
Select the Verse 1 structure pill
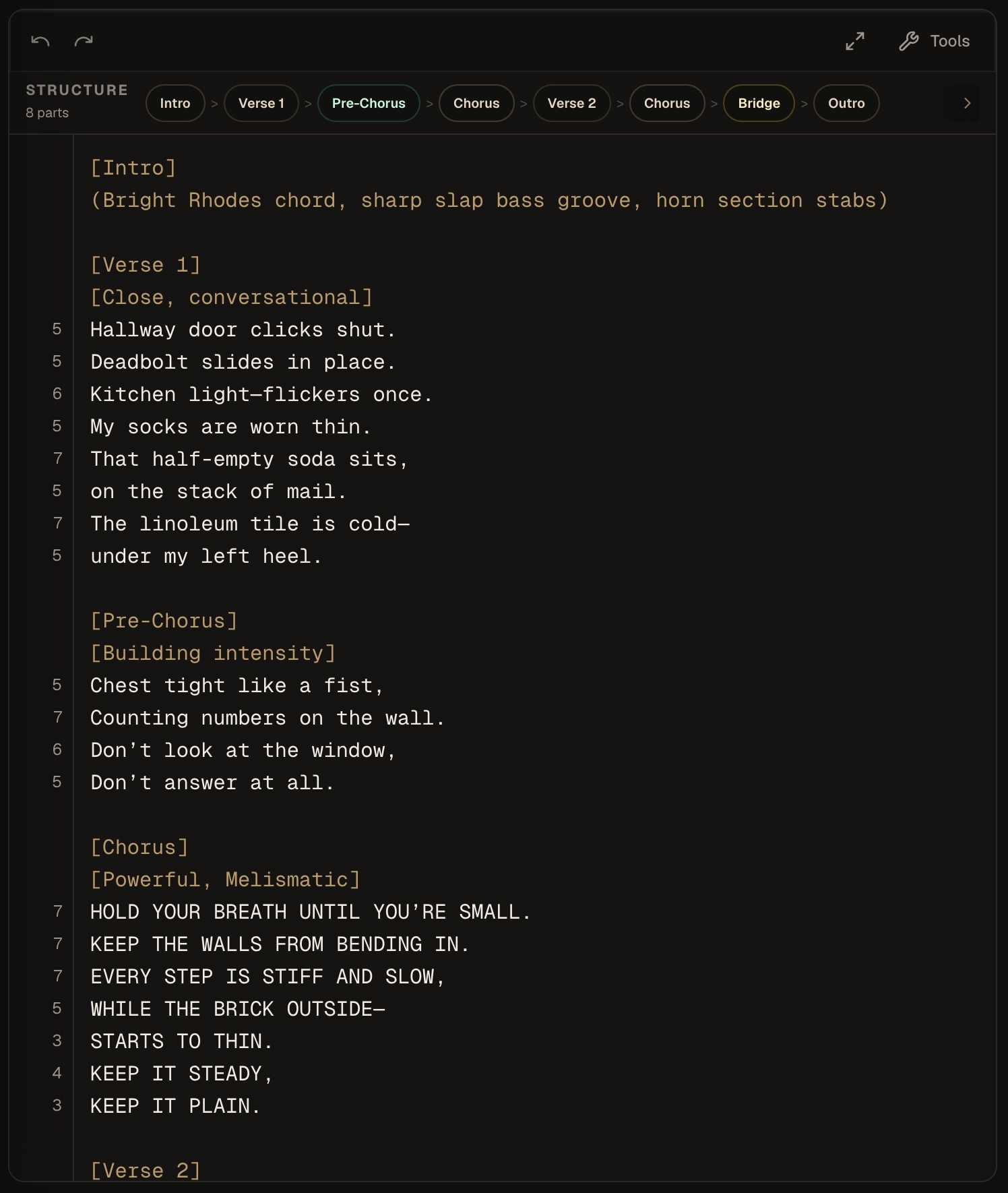click(261, 103)
